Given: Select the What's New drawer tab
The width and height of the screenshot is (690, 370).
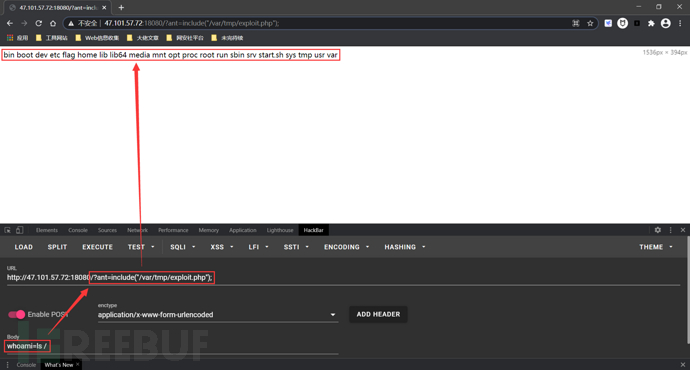Looking at the screenshot, I should [x=59, y=365].
